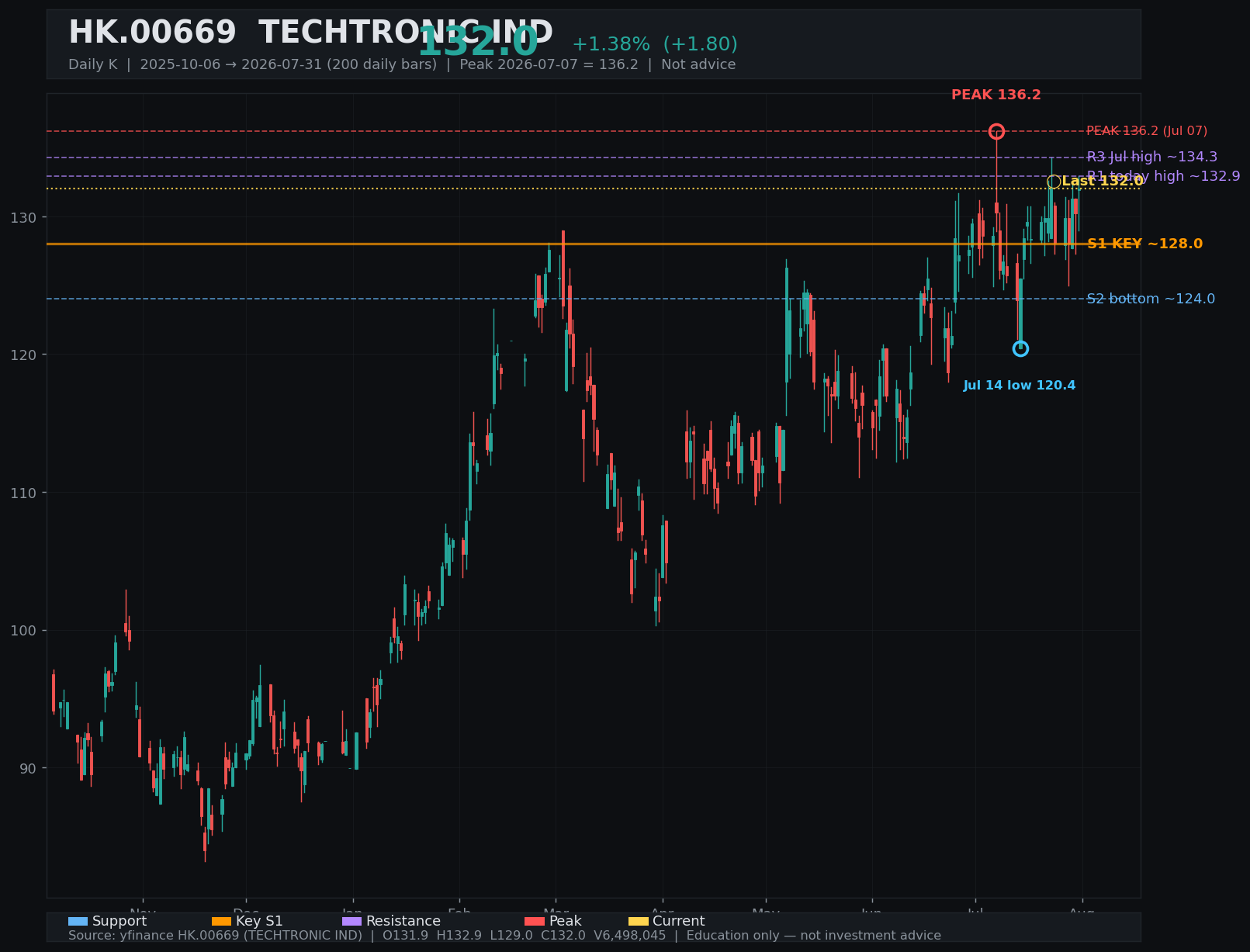Image resolution: width=1250 pixels, height=952 pixels.
Task: Click the "Peak" legend label
Action: 566,921
